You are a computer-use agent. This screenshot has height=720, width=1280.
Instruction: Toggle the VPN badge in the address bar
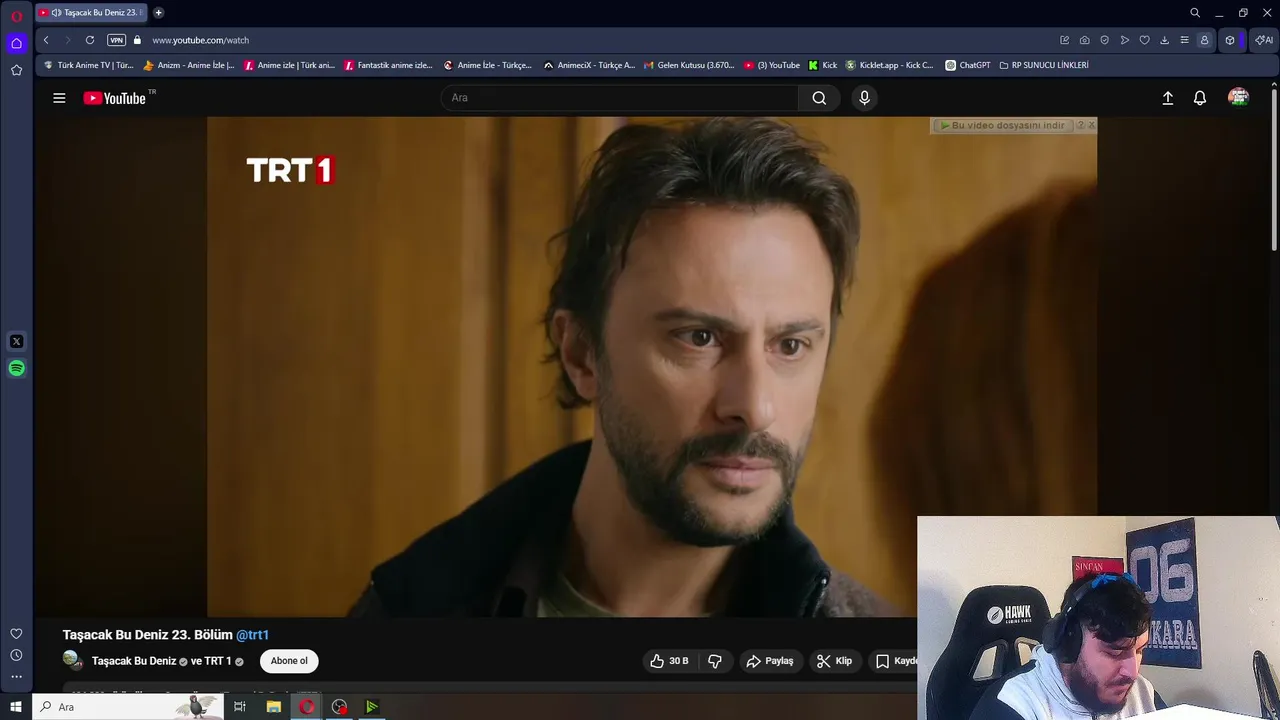tap(117, 40)
